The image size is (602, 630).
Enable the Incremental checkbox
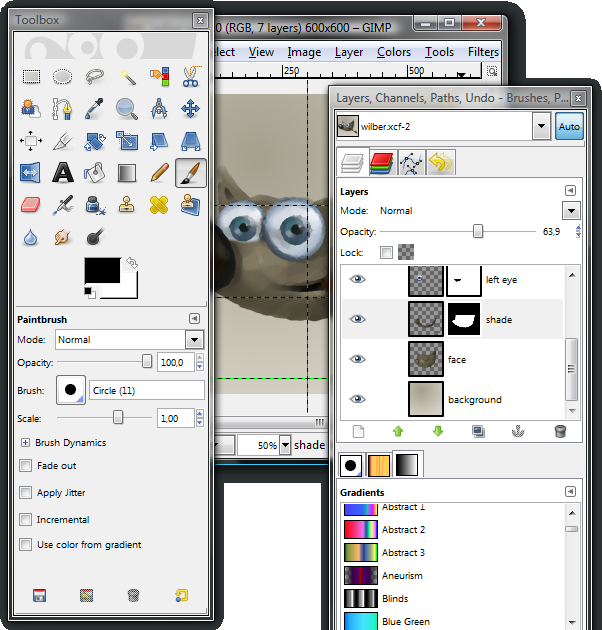point(26,520)
